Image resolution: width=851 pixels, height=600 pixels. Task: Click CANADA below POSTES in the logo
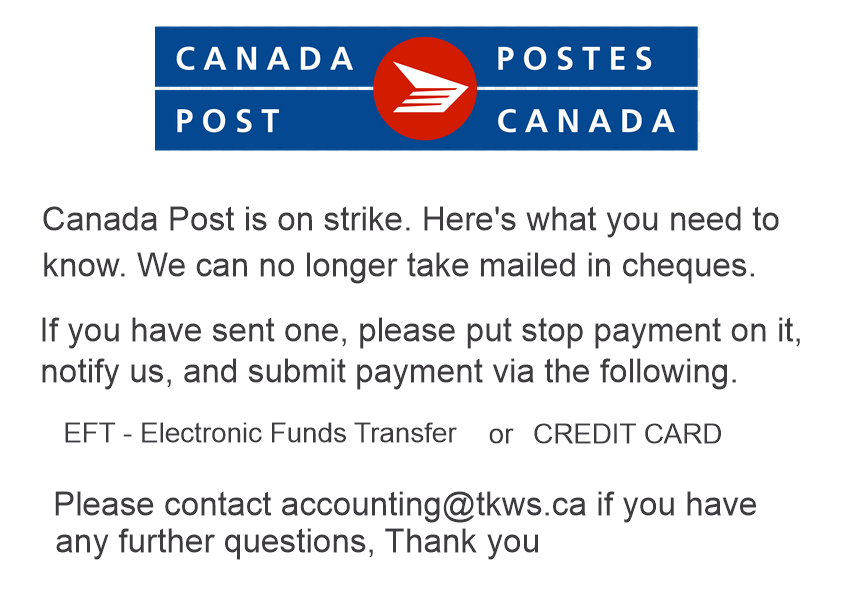(x=587, y=121)
